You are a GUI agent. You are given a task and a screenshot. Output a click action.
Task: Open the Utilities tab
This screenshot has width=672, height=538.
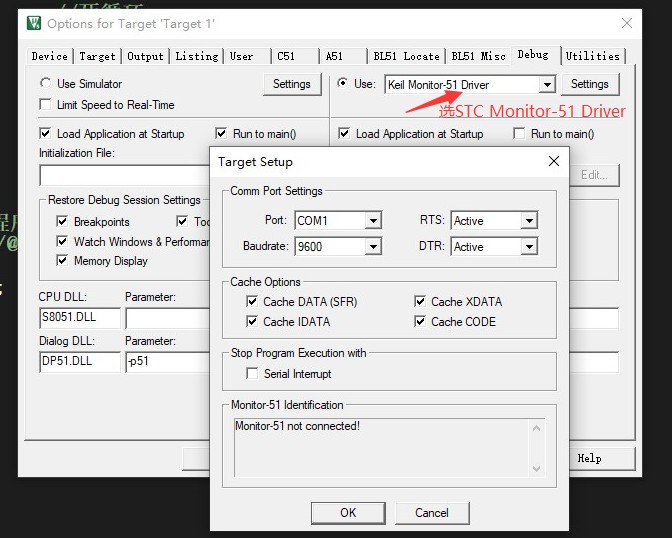593,56
